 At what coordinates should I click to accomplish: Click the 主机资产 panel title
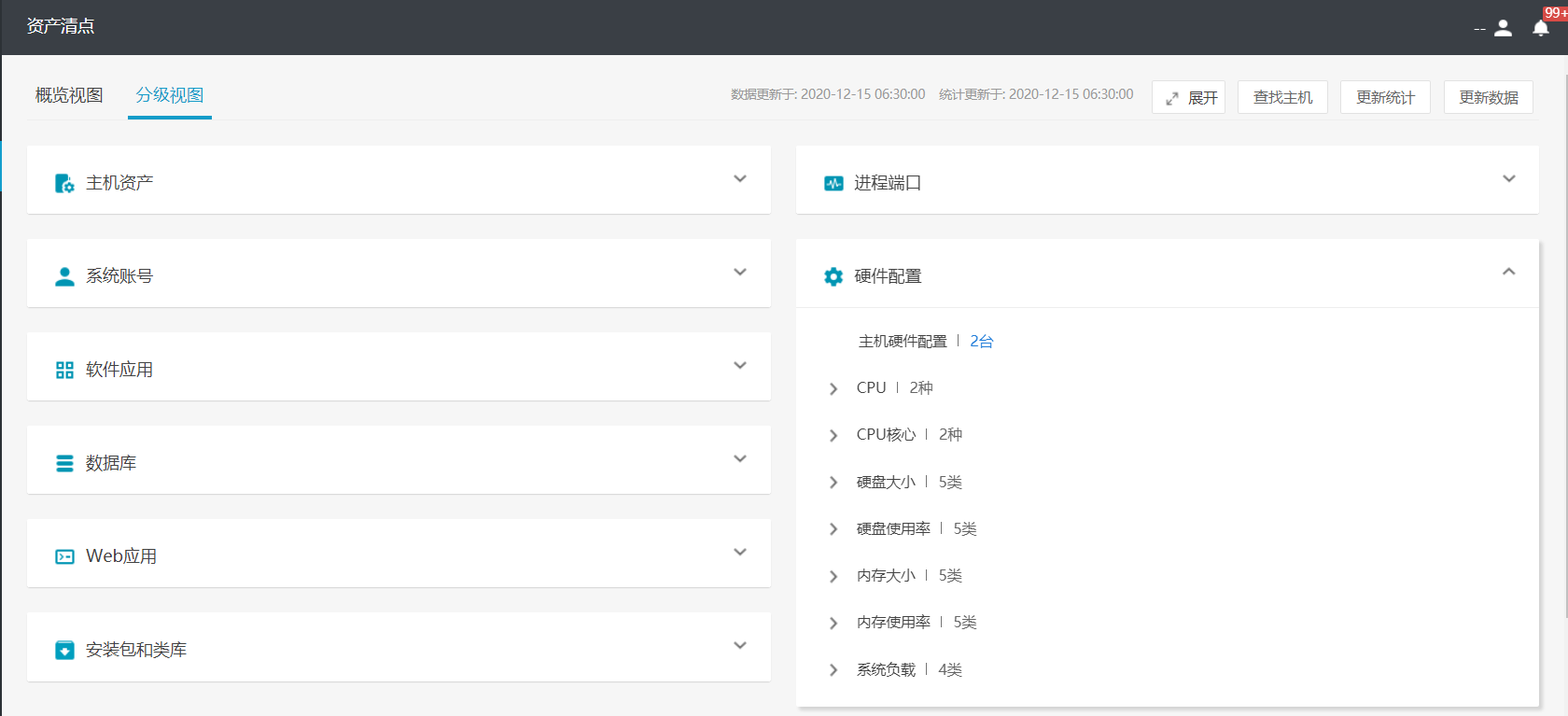(119, 183)
